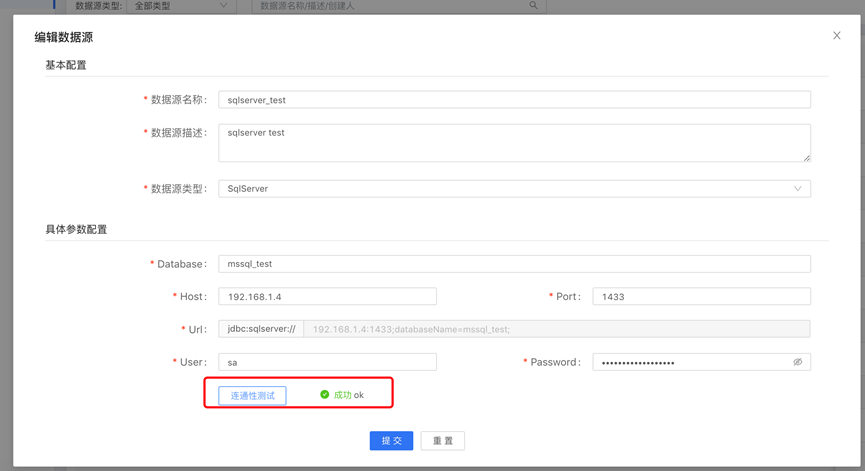Click the green success check icon
Image resolution: width=865 pixels, height=471 pixels.
click(x=324, y=395)
